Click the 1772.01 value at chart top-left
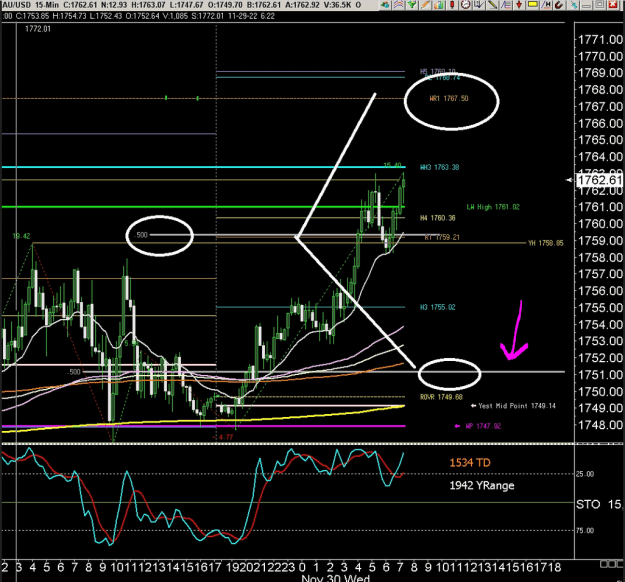This screenshot has height=582, width=625. [x=38, y=29]
